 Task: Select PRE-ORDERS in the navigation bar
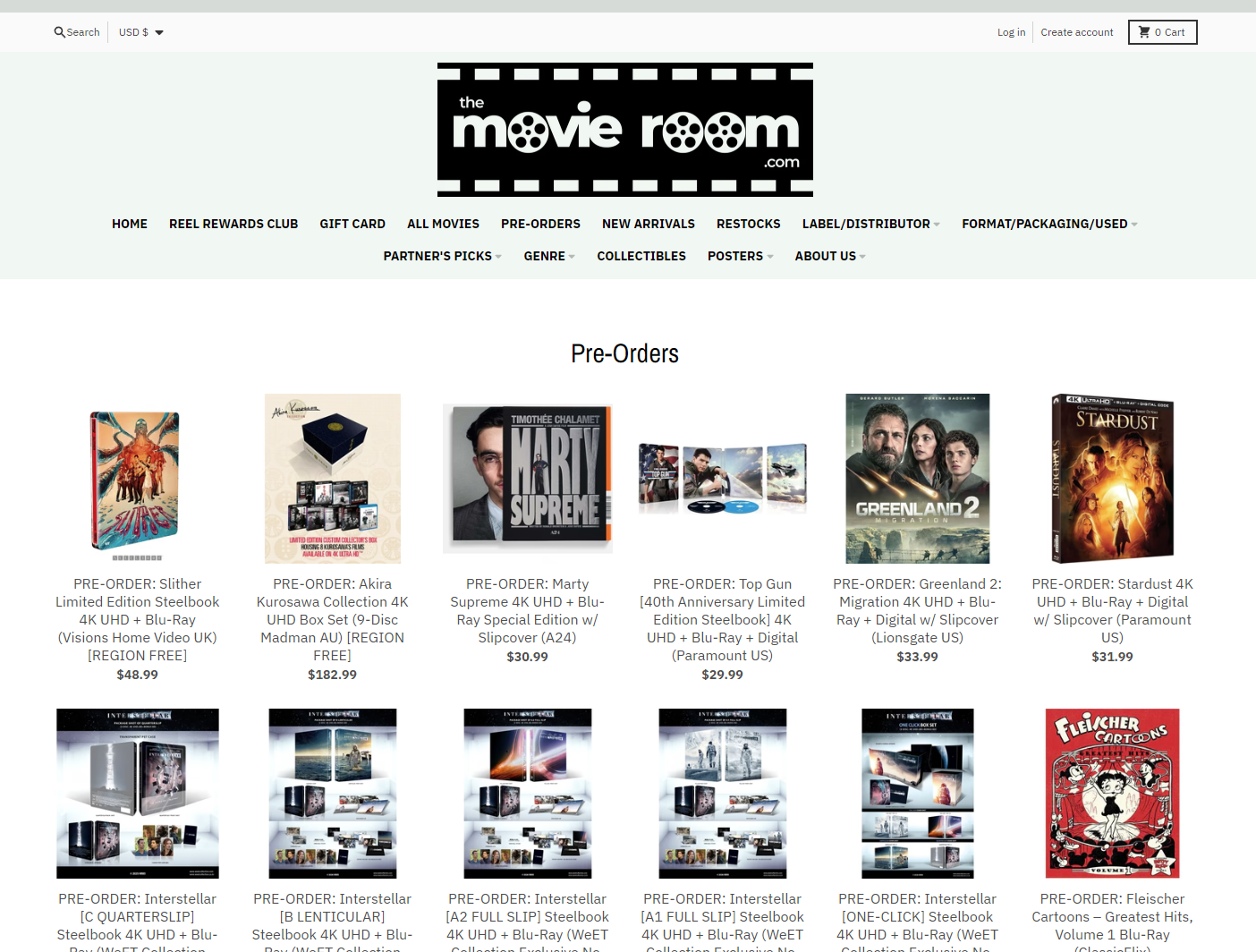click(x=540, y=224)
